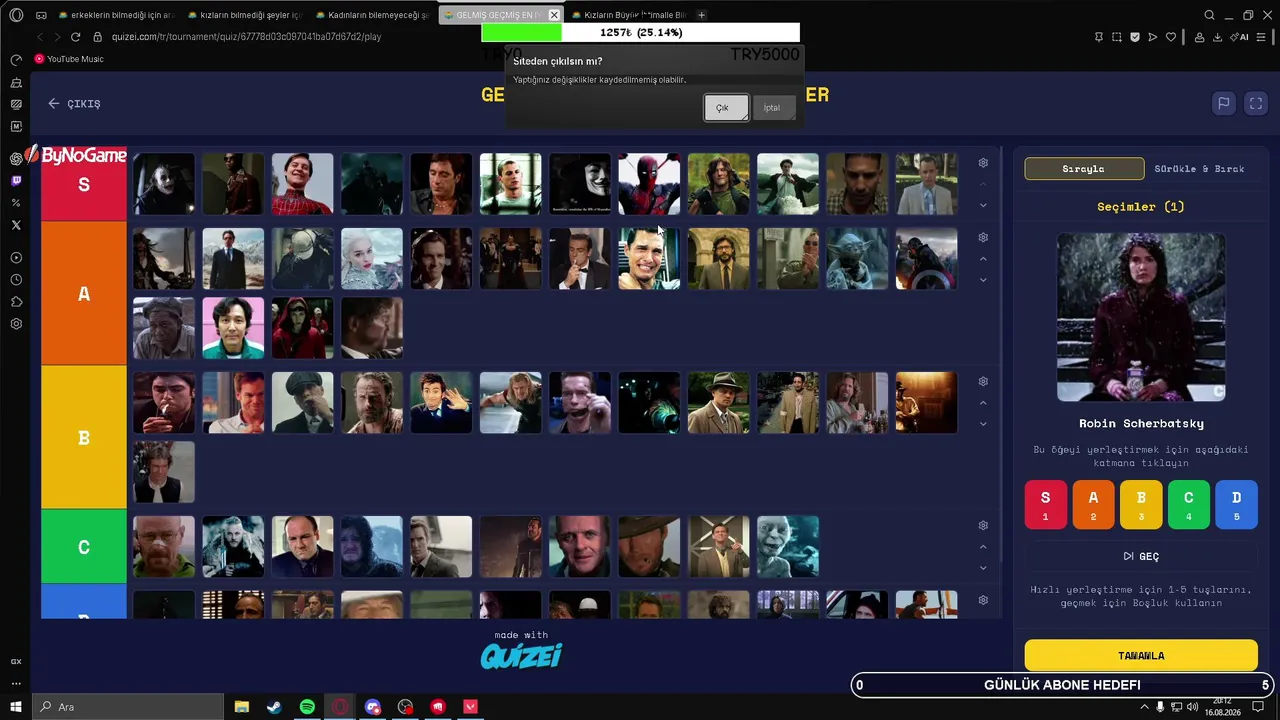
Task: Assign current pick to blue D tier
Action: pyautogui.click(x=1237, y=504)
